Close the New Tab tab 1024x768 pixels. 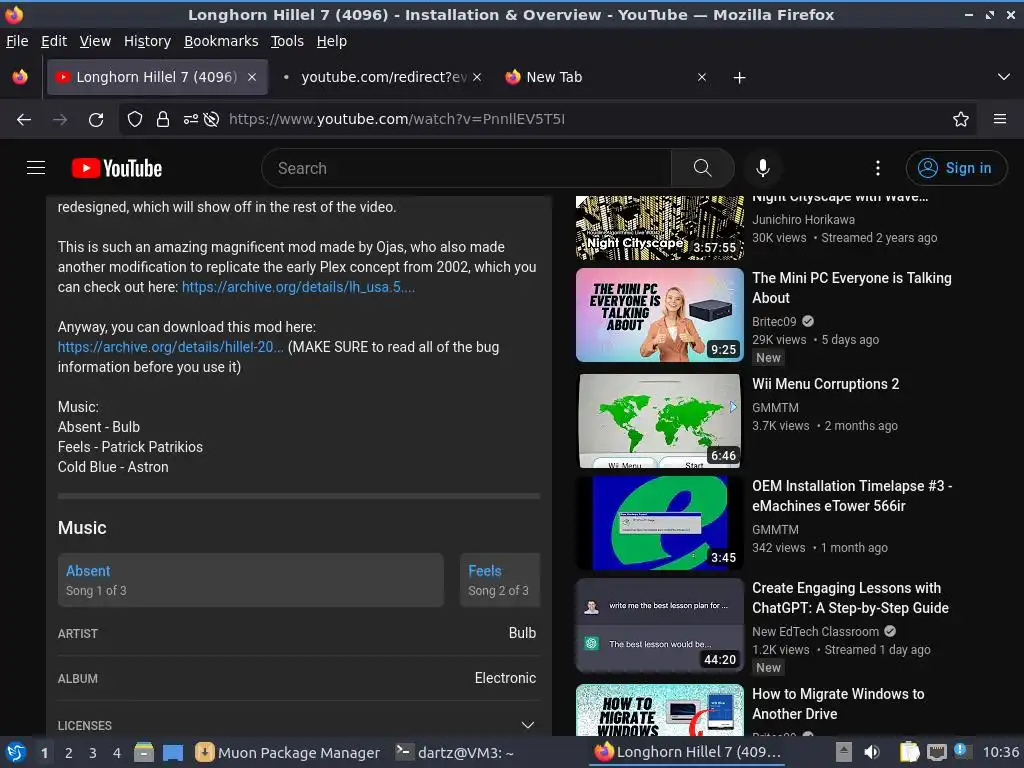[702, 77]
